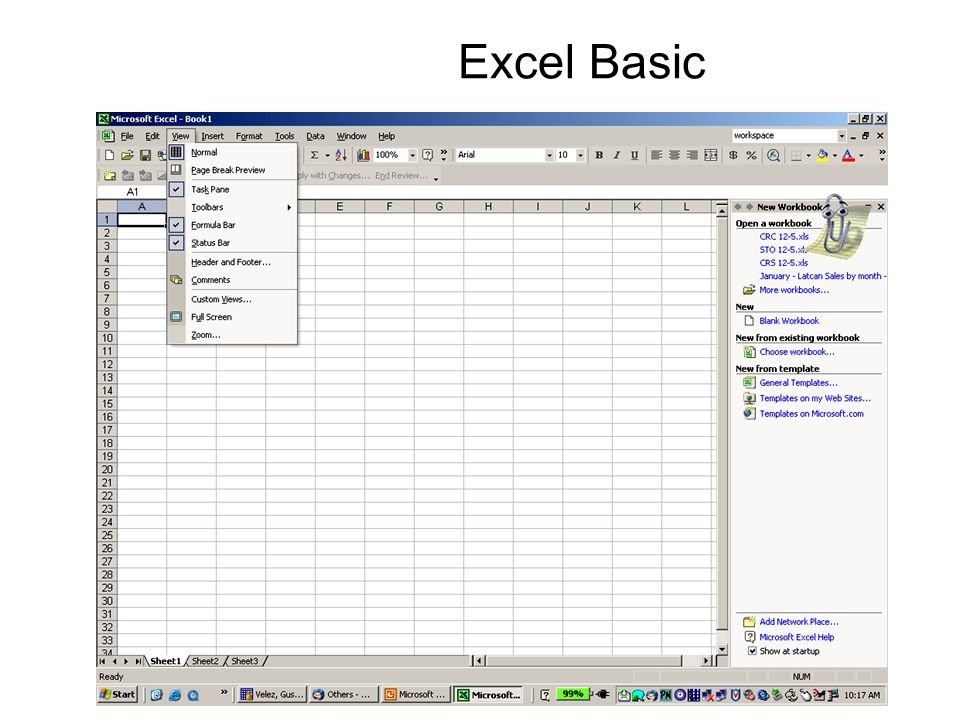This screenshot has width=960, height=720.
Task: Click the red Font Color A
Action: click(x=848, y=156)
